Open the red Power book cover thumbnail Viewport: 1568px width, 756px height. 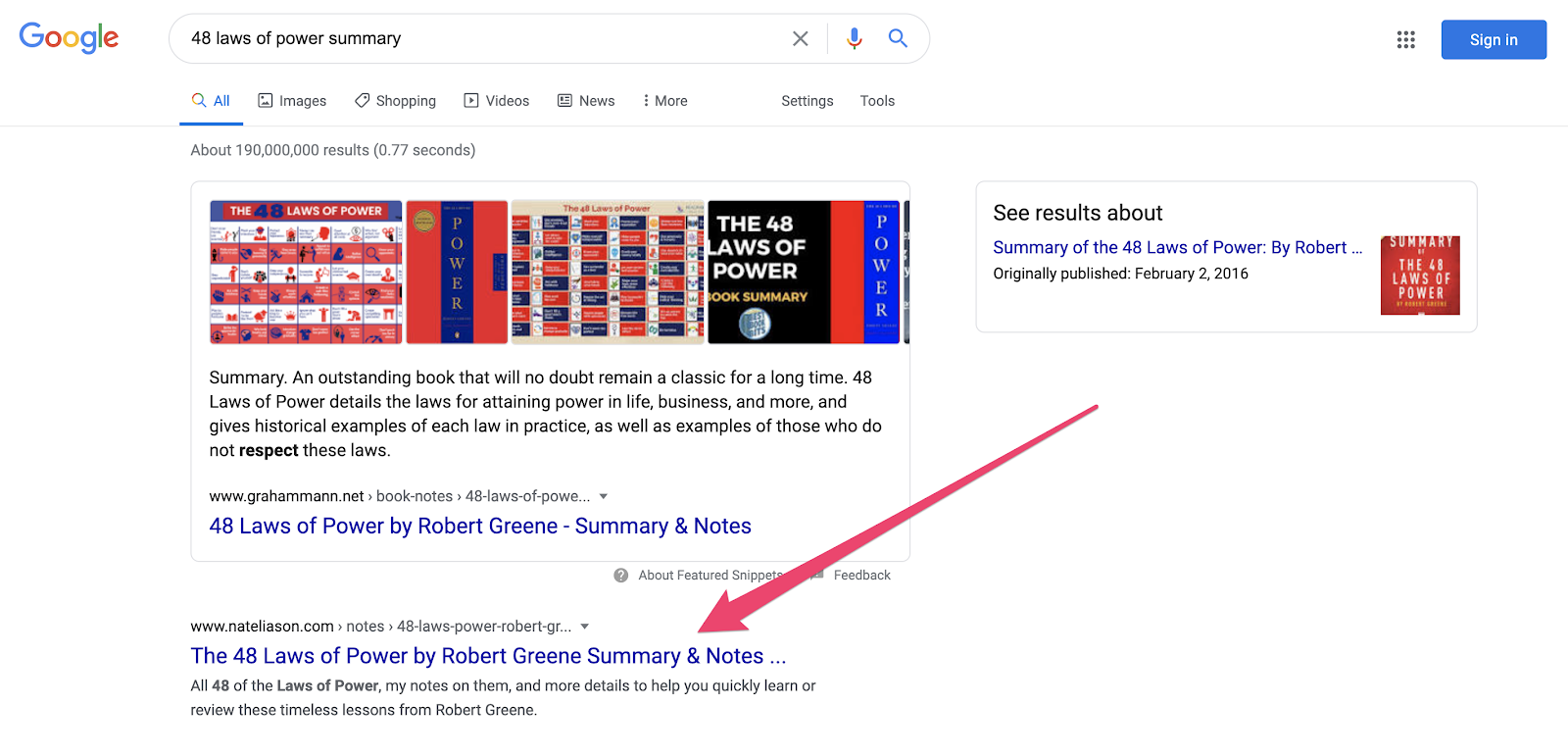(x=457, y=273)
